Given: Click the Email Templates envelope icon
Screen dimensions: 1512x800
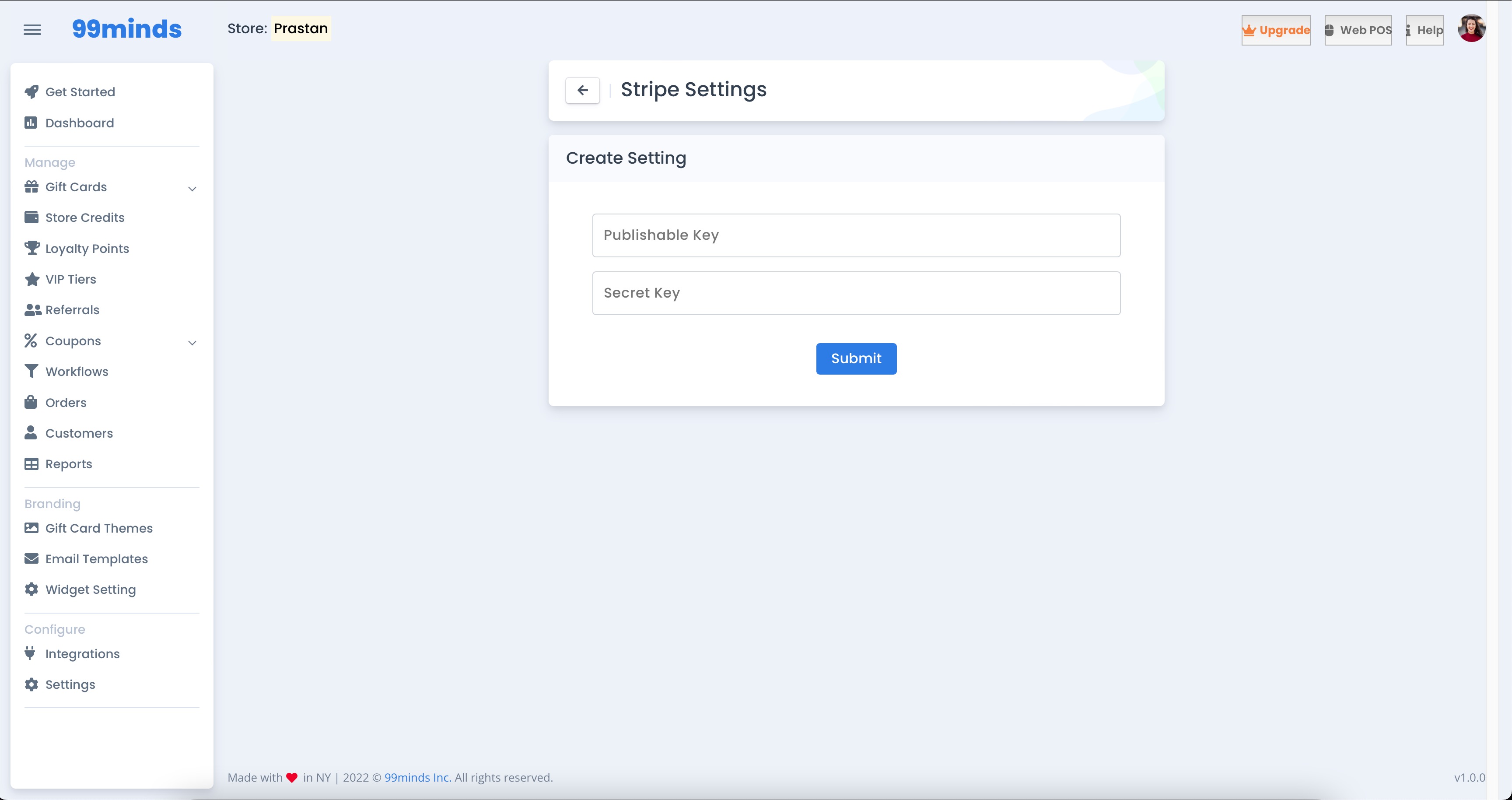Looking at the screenshot, I should pos(31,558).
